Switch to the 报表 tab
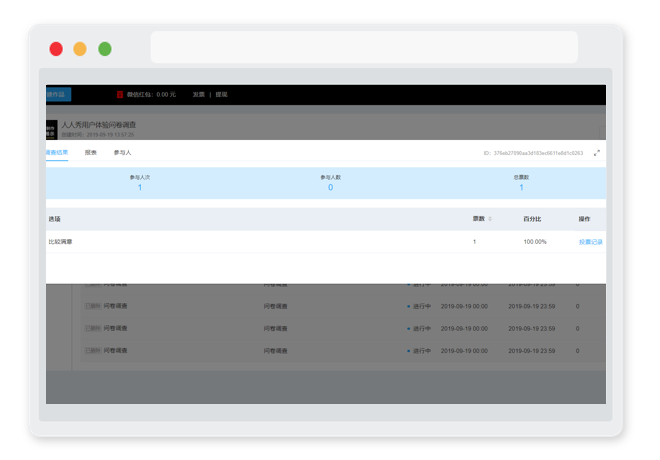 point(90,152)
